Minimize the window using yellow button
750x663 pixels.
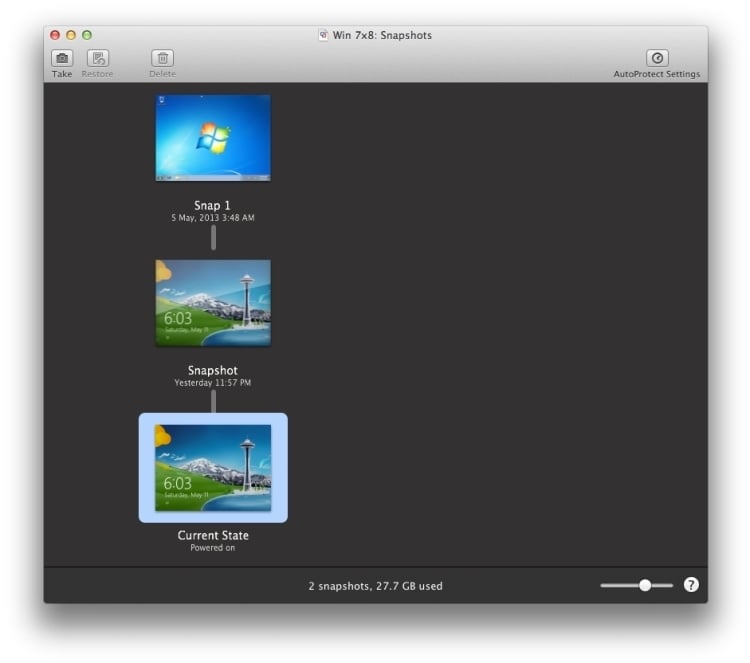pos(71,35)
